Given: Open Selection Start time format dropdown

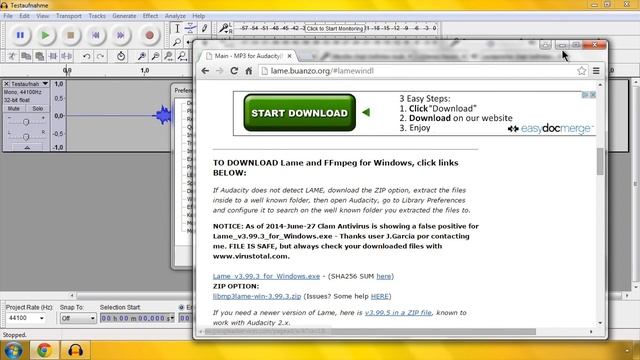Looking at the screenshot, I should click(x=172, y=318).
